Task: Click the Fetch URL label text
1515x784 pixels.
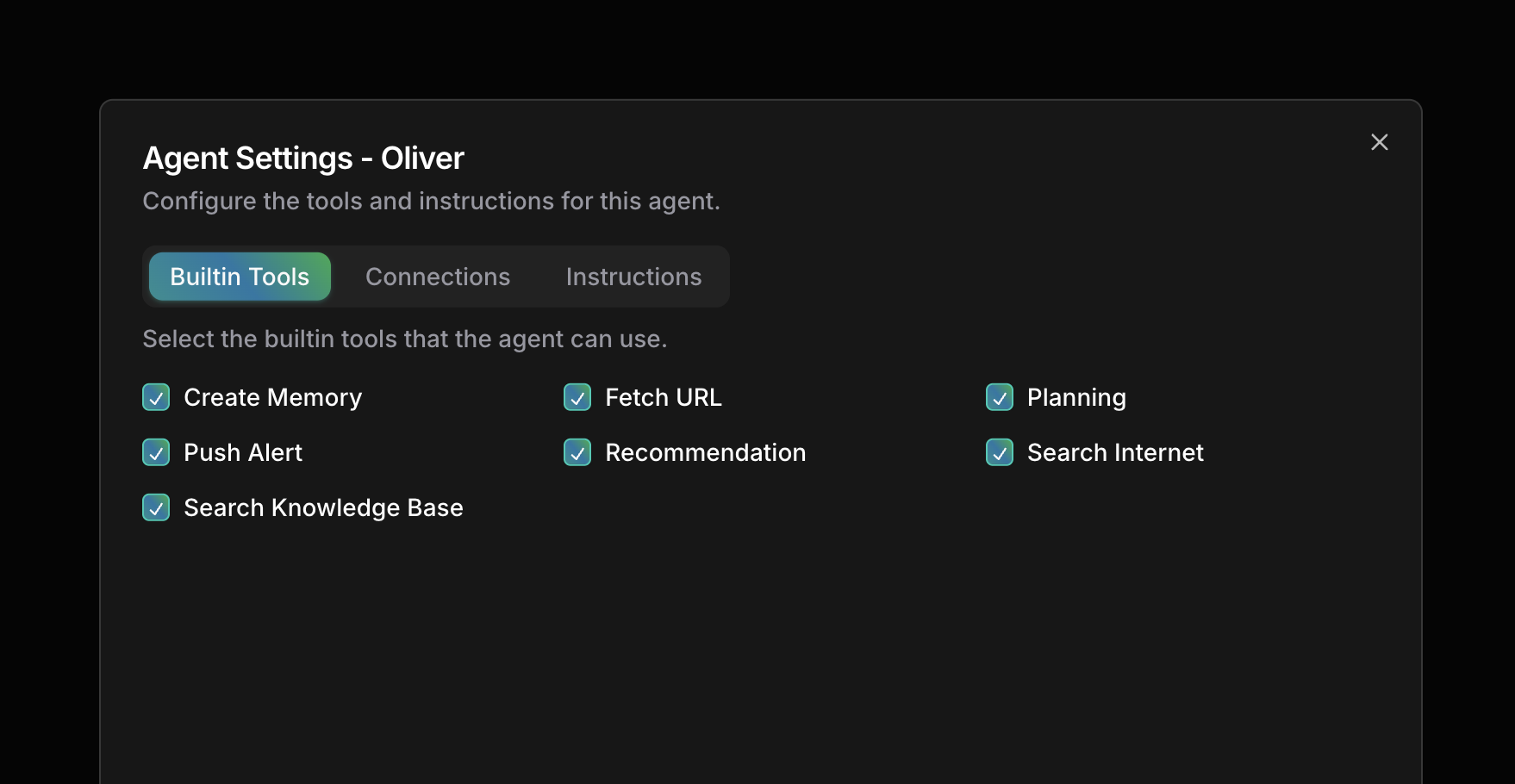Action: click(x=664, y=397)
